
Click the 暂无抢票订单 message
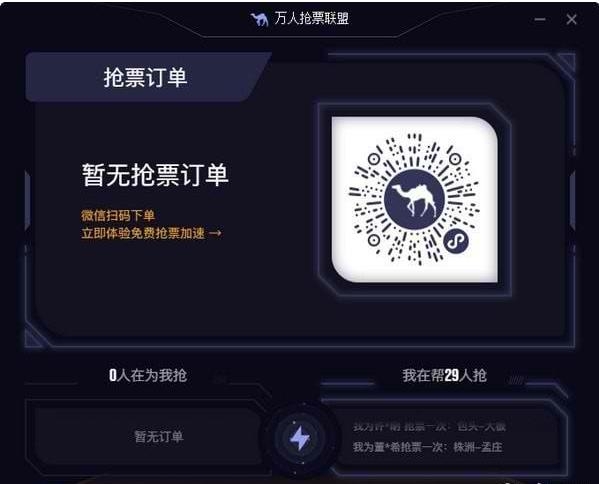tap(155, 175)
